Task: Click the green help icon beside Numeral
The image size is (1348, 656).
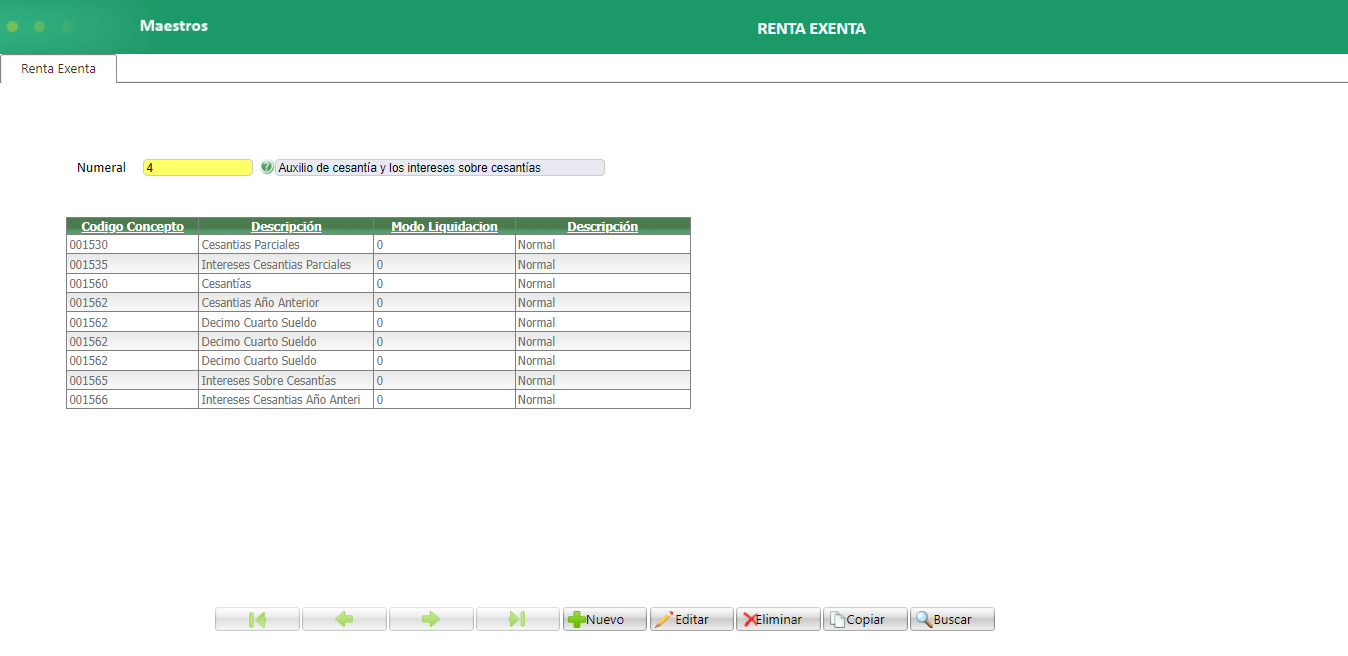Action: click(x=266, y=168)
